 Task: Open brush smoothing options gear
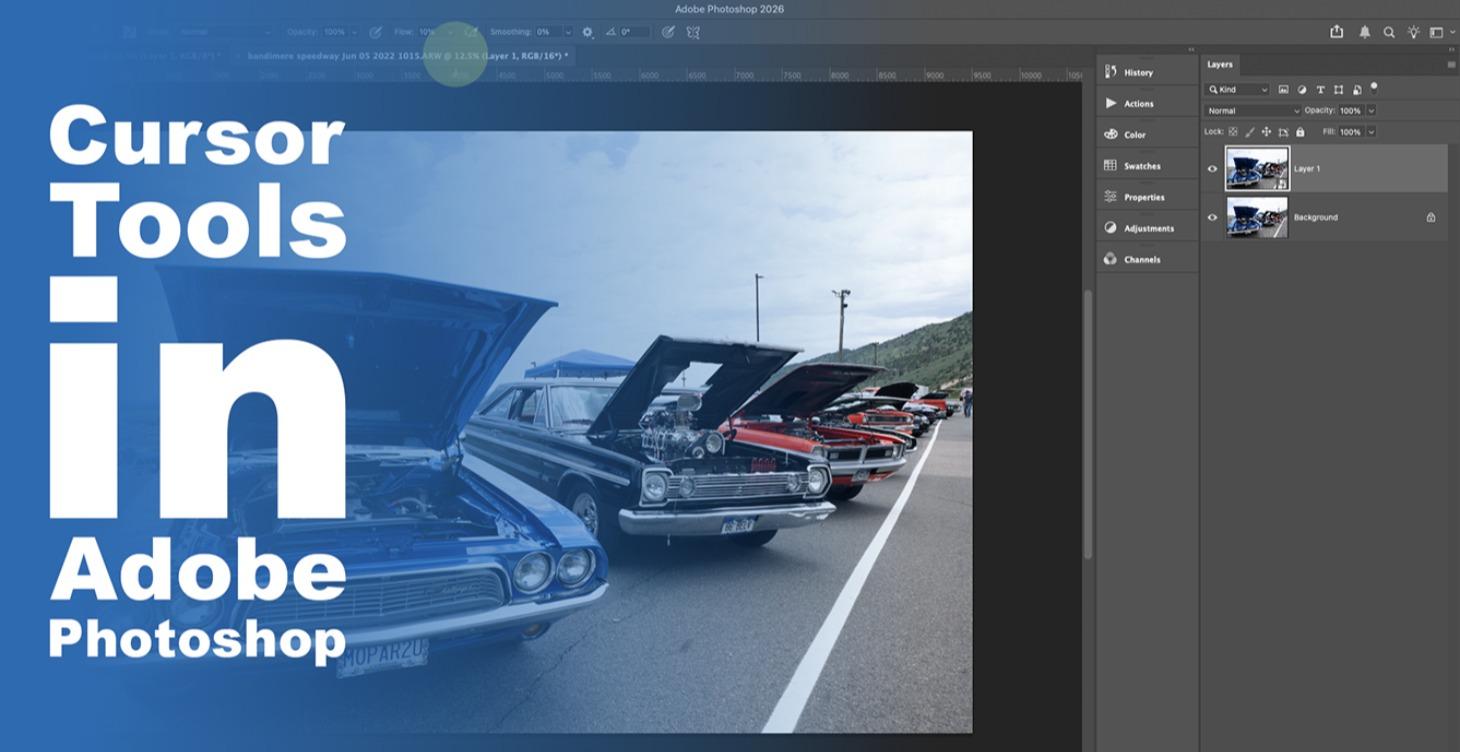click(x=587, y=32)
